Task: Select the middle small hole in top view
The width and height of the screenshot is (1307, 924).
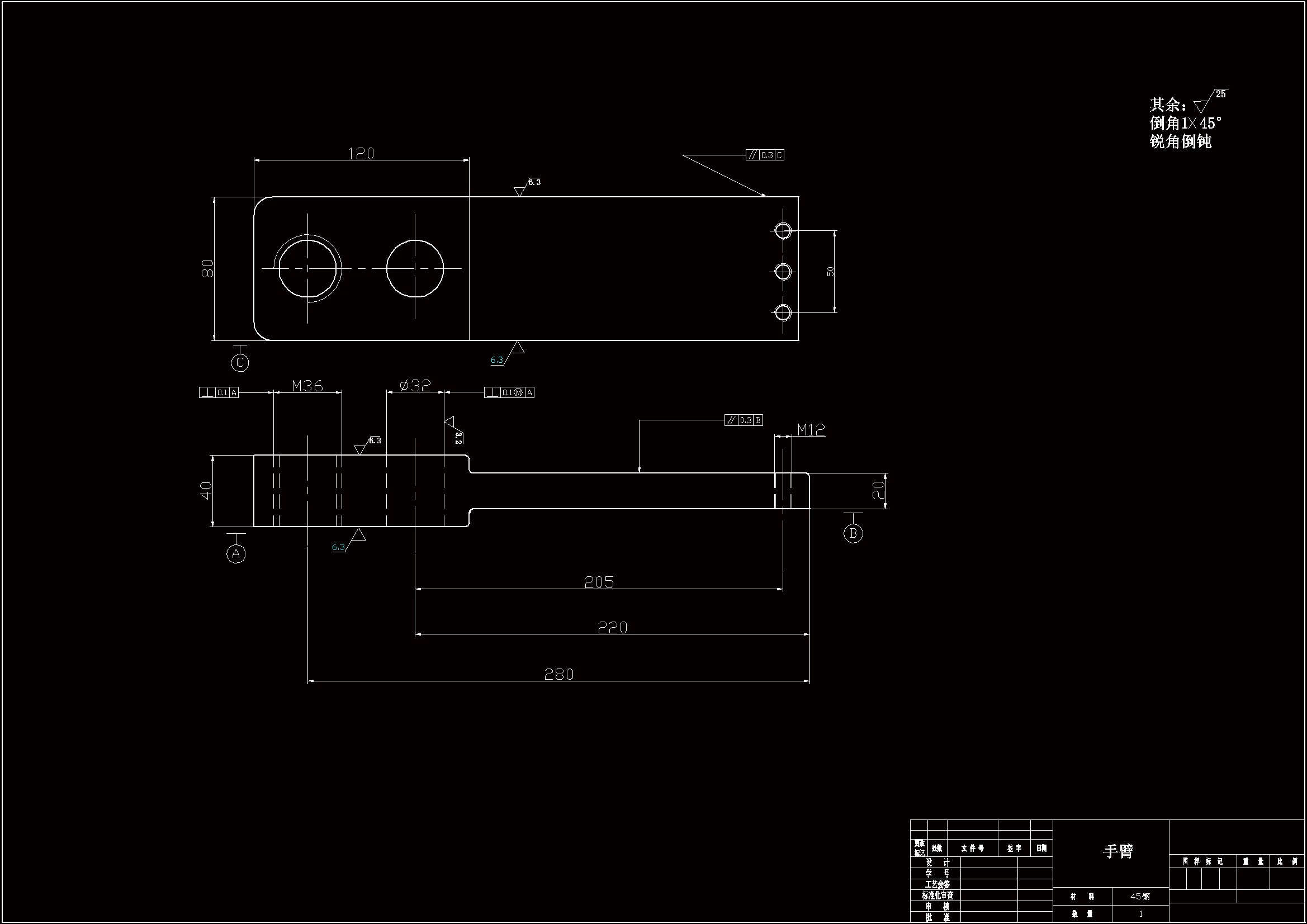Action: click(783, 272)
